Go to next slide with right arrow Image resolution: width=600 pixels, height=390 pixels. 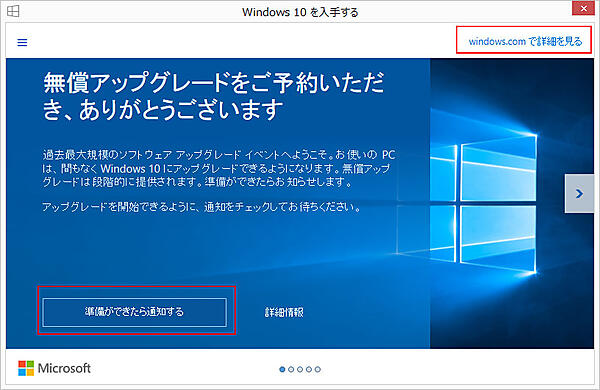pos(579,194)
